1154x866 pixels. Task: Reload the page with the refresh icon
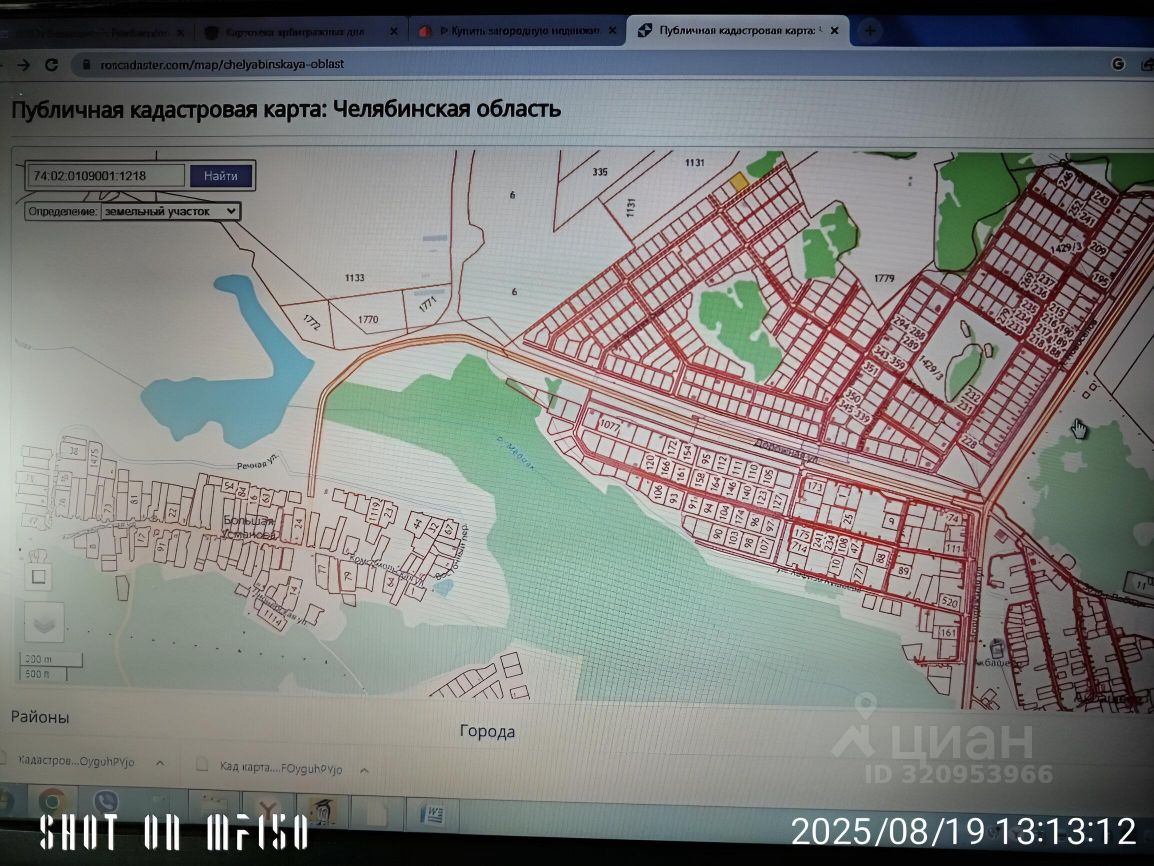click(x=51, y=65)
